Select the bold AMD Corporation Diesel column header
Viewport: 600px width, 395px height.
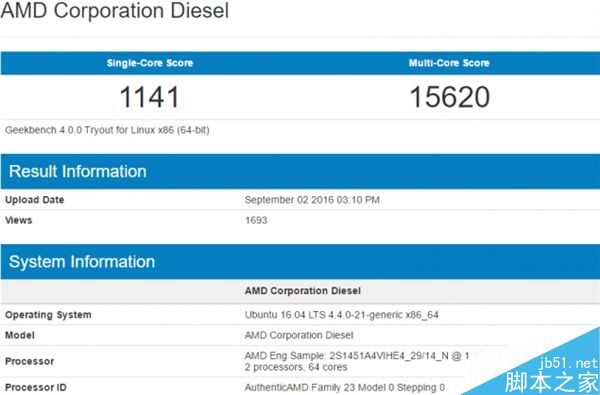coord(303,291)
